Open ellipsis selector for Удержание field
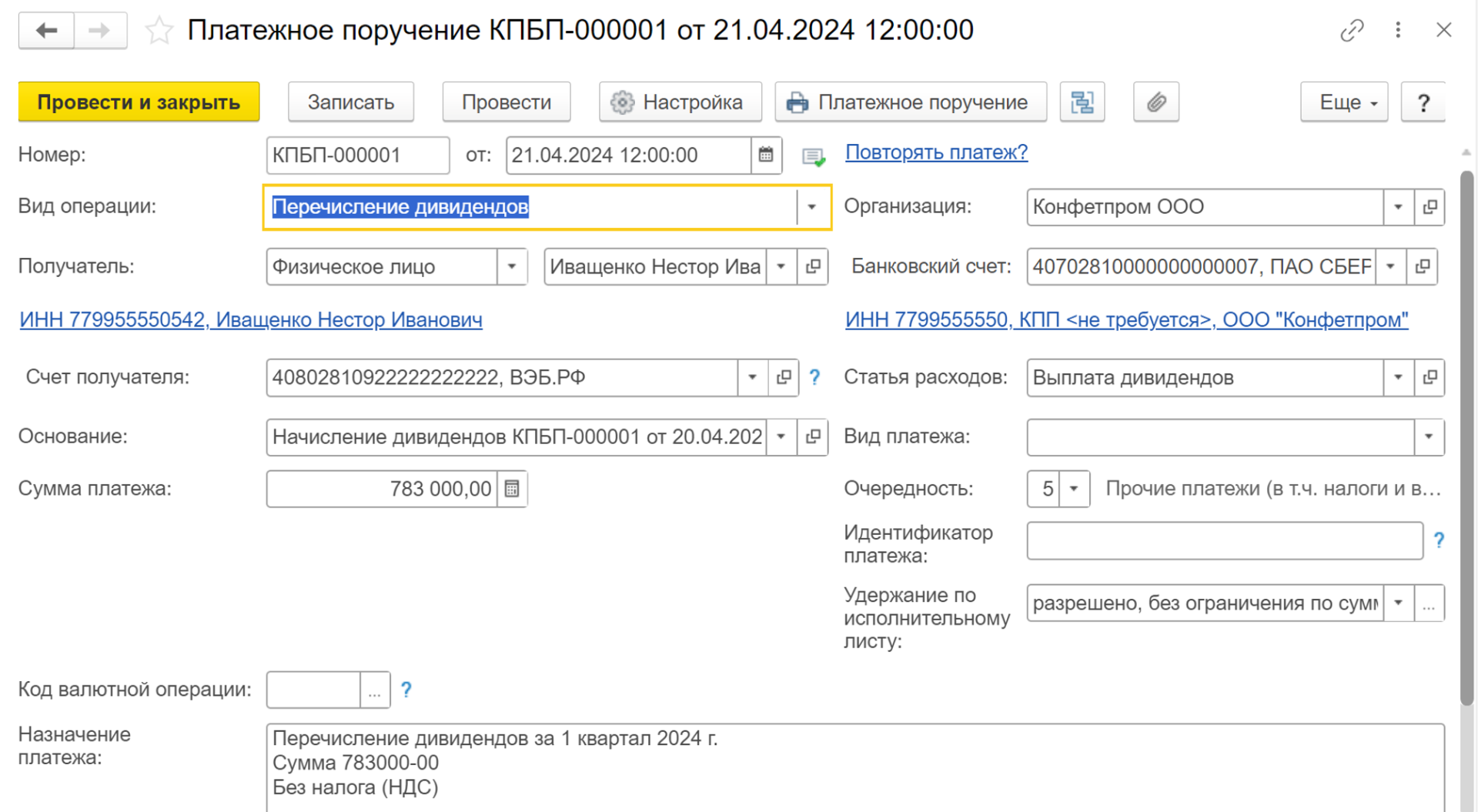This screenshot has height=812, width=1478. tap(1429, 603)
